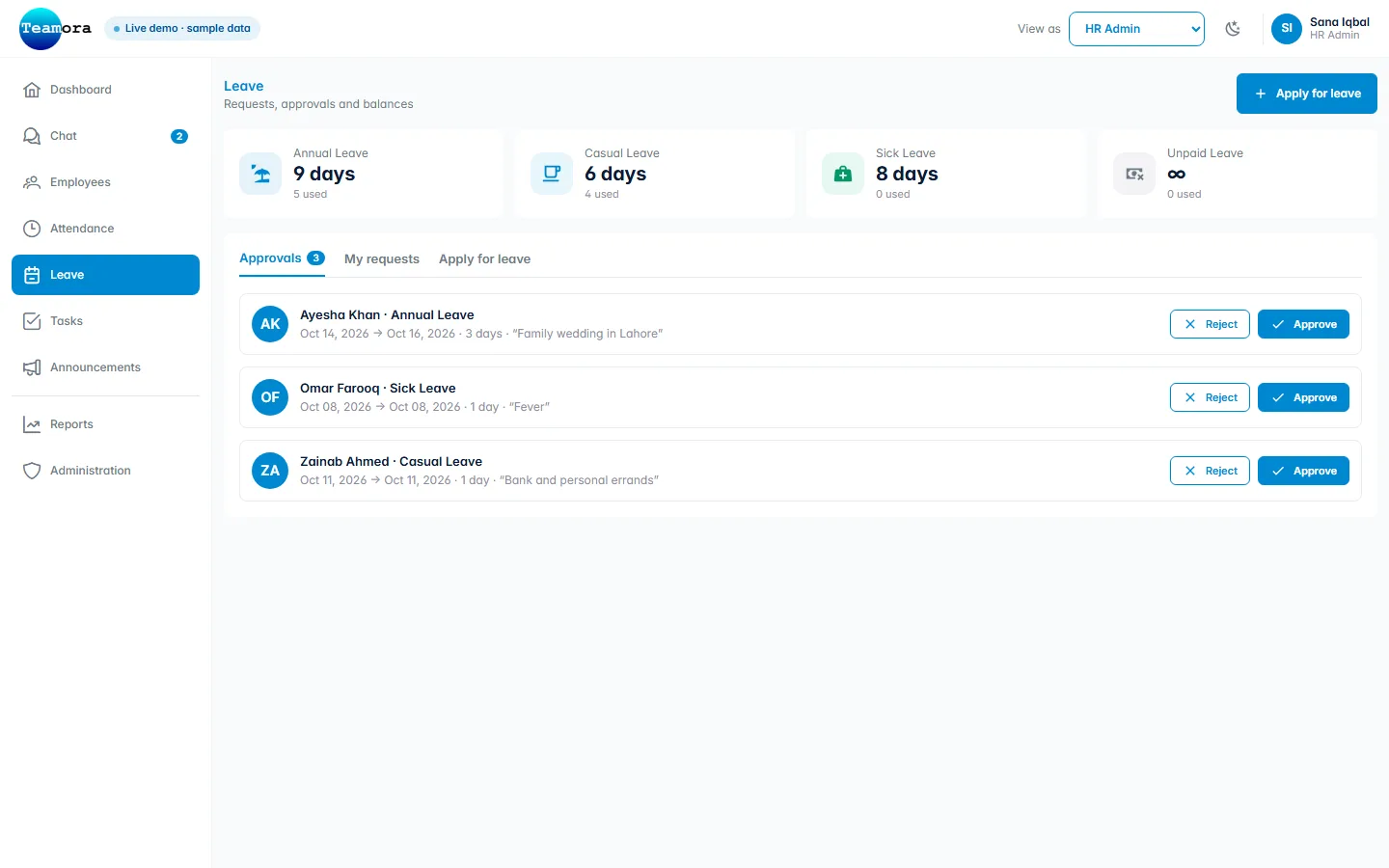Screen dimensions: 1389x868
Task: Approve Omar Farooq's sick leave request
Action: click(1303, 397)
